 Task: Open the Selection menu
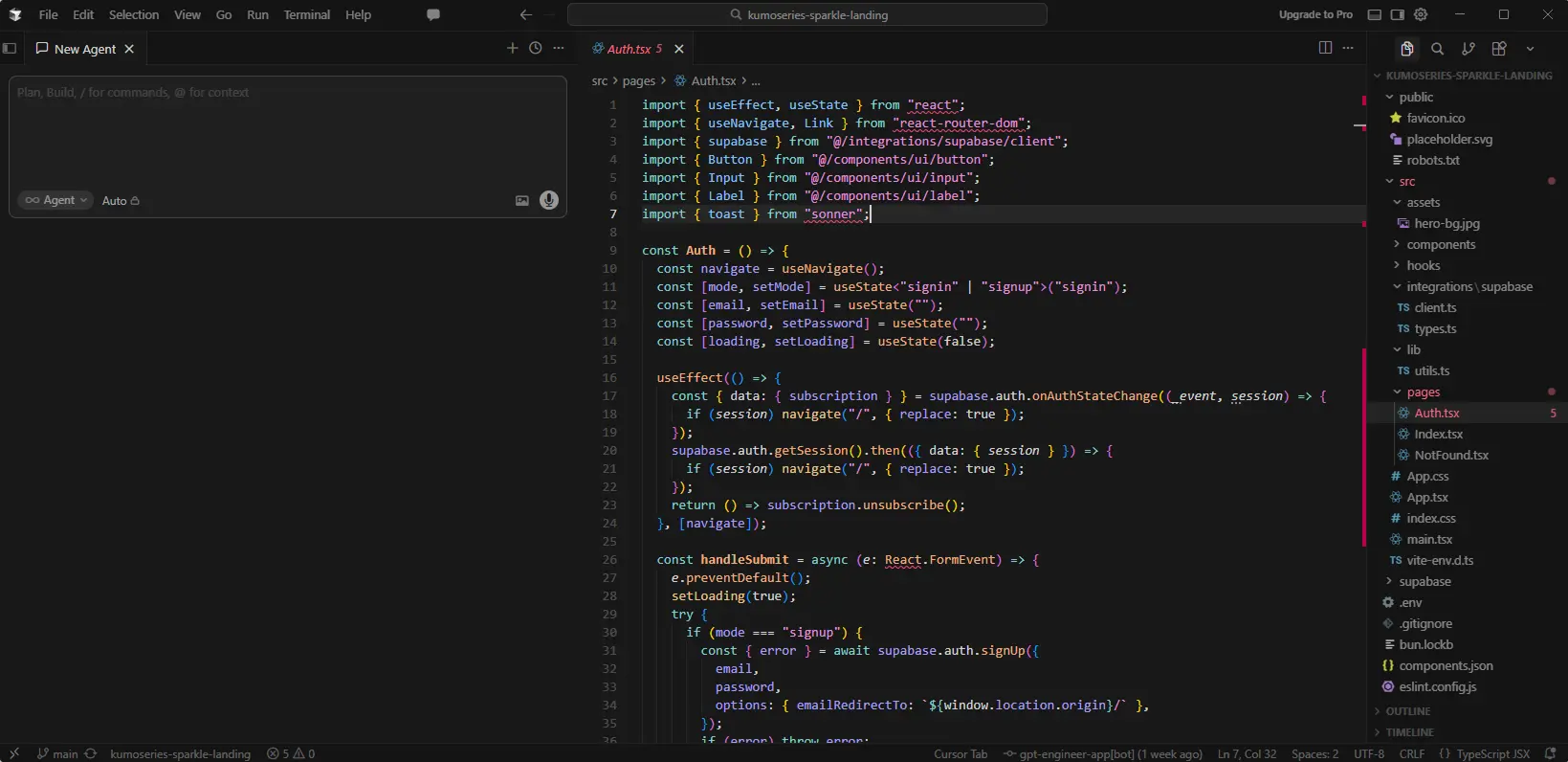coord(134,14)
